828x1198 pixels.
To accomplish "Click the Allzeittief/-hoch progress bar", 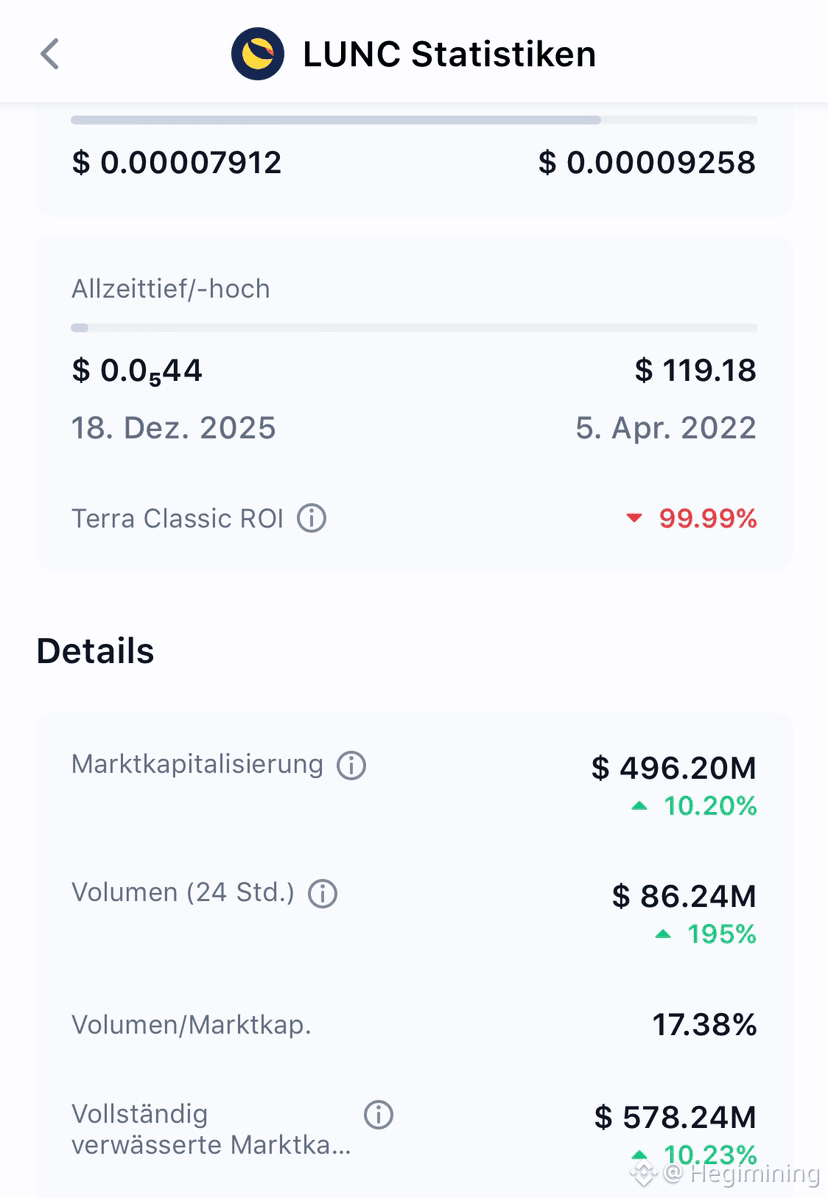I will (x=414, y=328).
